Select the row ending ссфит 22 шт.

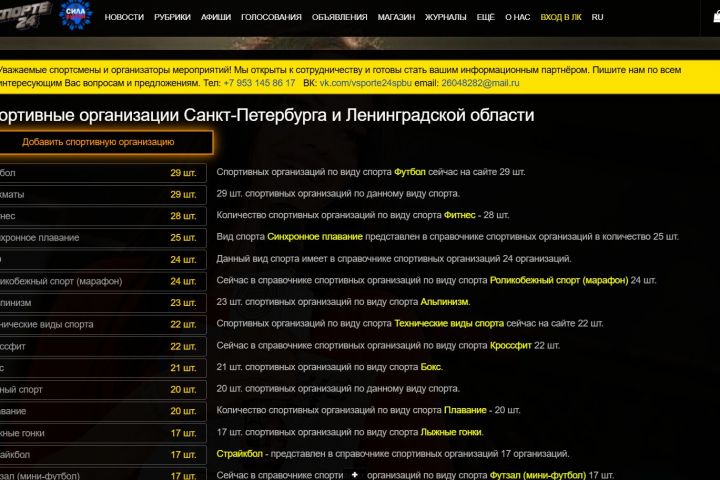coord(103,346)
